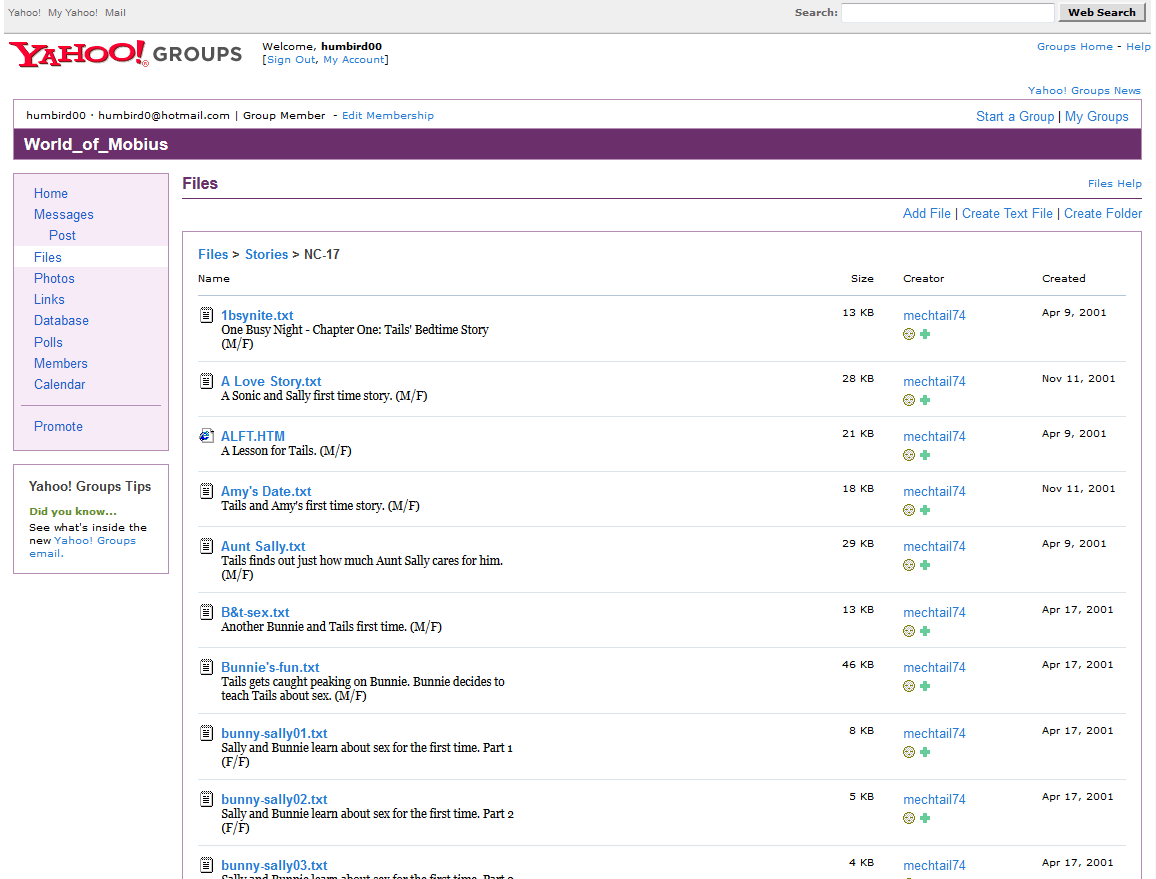
Task: Click the web page icon beside ALFT.HTM
Action: pyautogui.click(x=206, y=436)
